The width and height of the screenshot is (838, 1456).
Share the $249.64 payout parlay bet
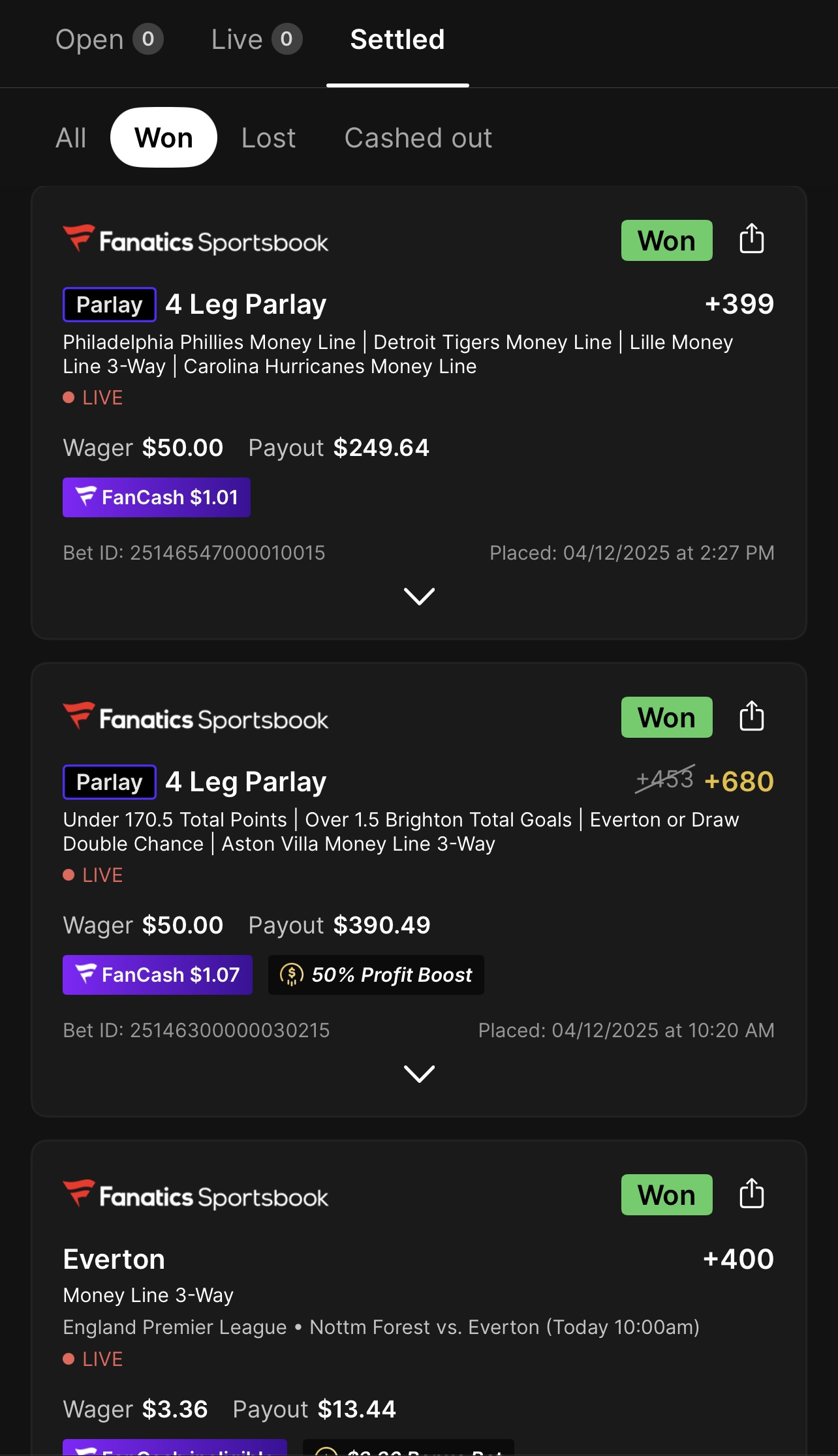[x=751, y=239]
